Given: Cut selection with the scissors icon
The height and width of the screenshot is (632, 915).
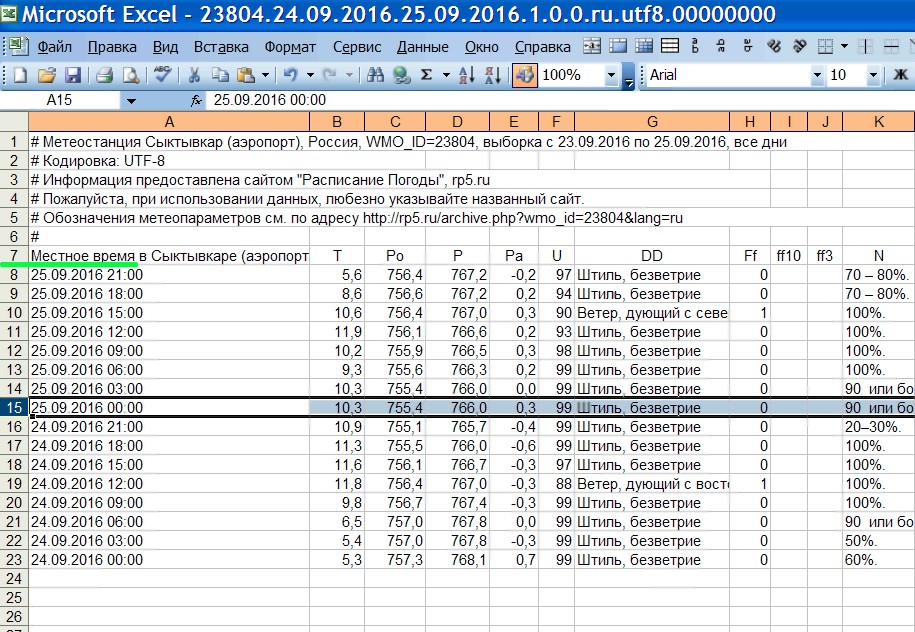Looking at the screenshot, I should (x=195, y=75).
